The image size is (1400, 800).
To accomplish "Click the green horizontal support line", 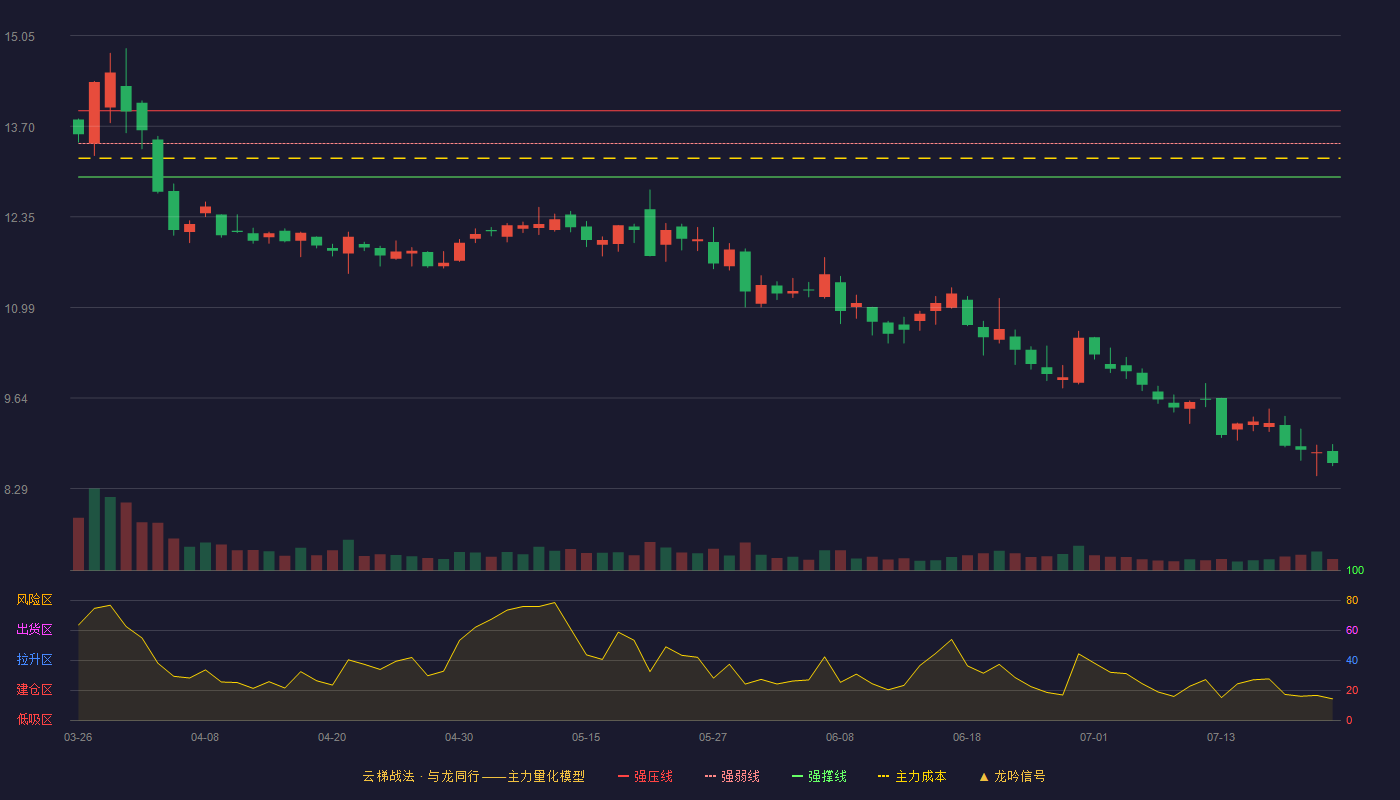I will pos(709,177).
